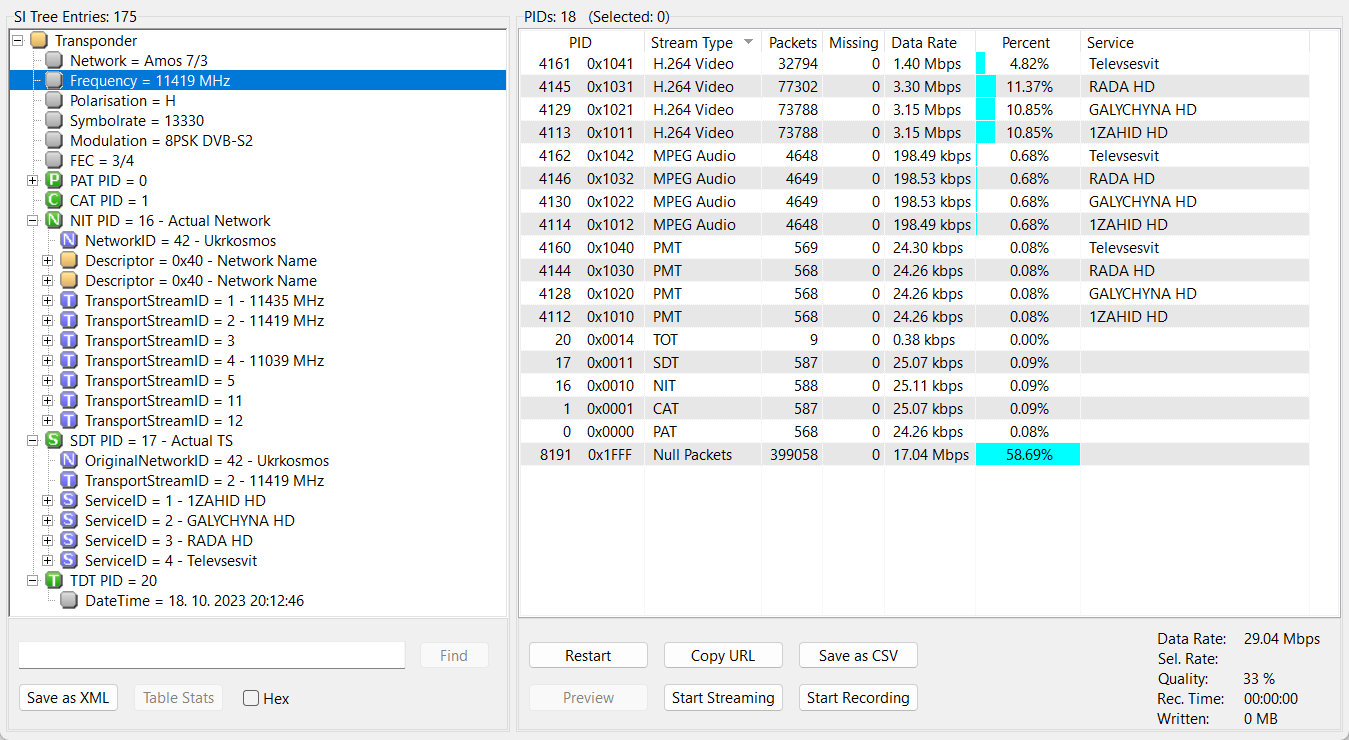Collapse the TDT PID = 20 node
The width and height of the screenshot is (1349, 740).
coord(32,581)
